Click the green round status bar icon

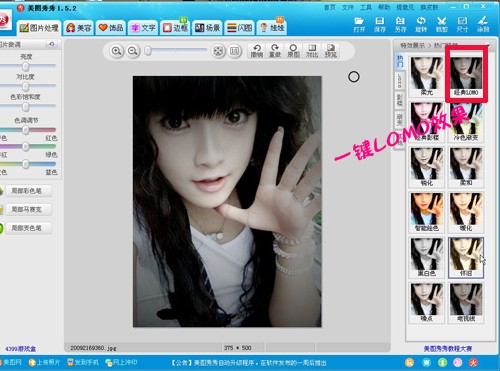442,362
